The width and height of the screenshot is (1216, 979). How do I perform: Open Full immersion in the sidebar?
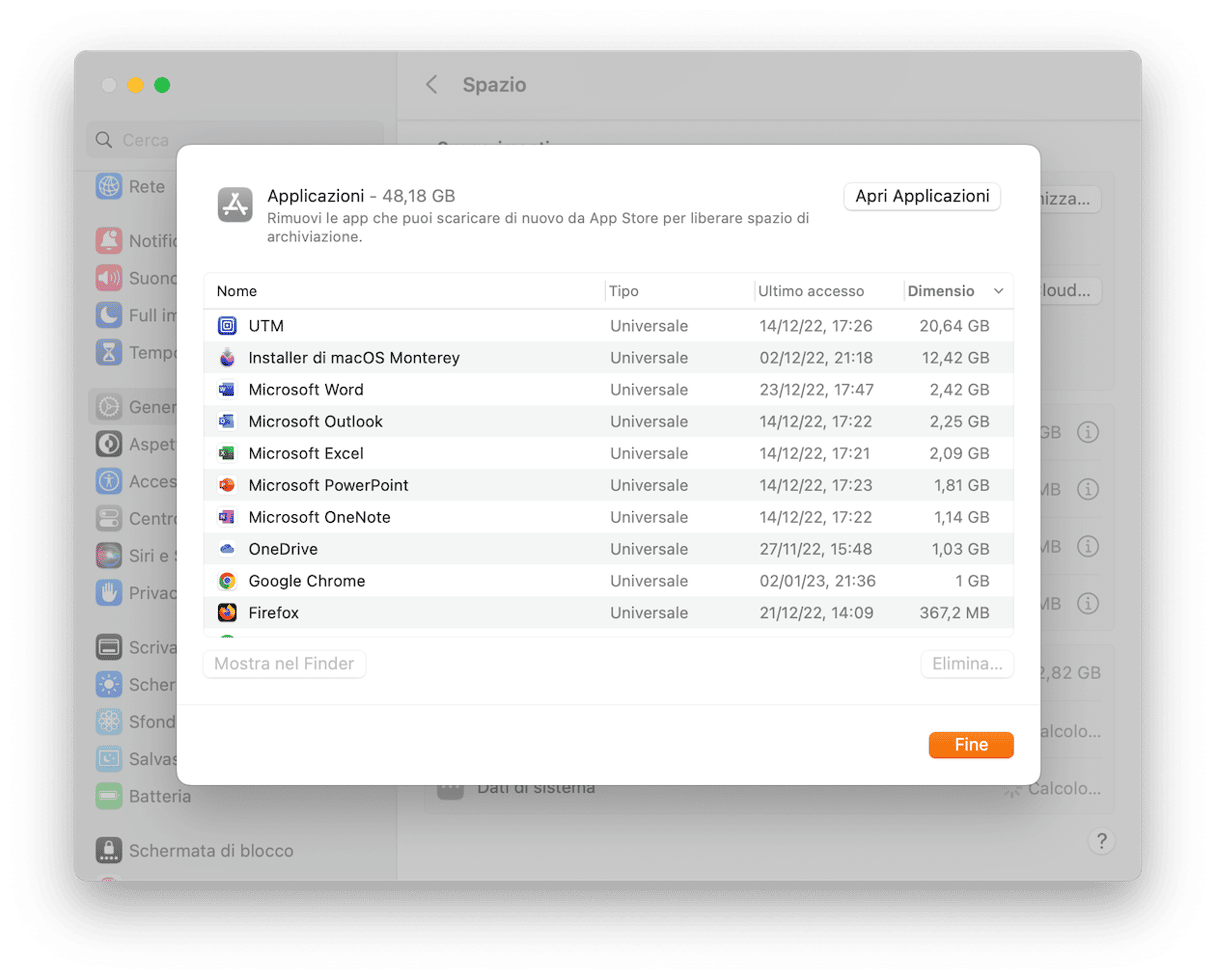(x=136, y=315)
